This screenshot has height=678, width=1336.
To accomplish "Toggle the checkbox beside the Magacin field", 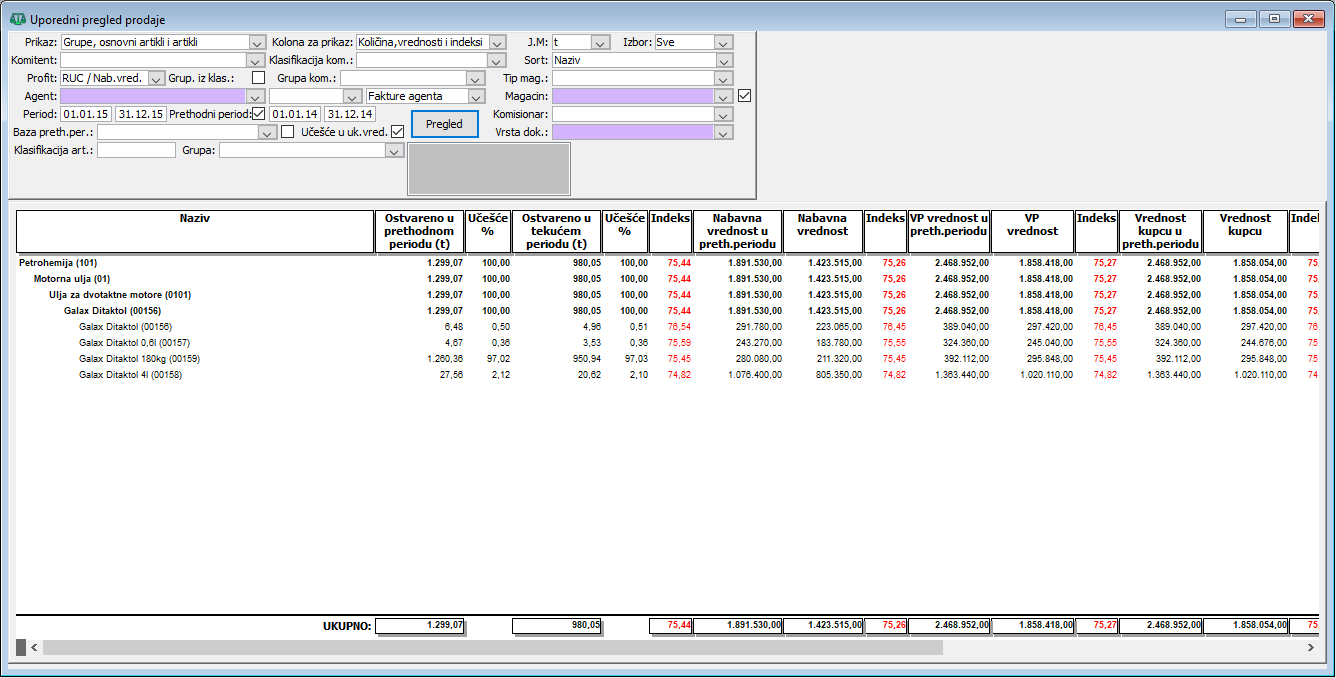I will click(x=744, y=96).
